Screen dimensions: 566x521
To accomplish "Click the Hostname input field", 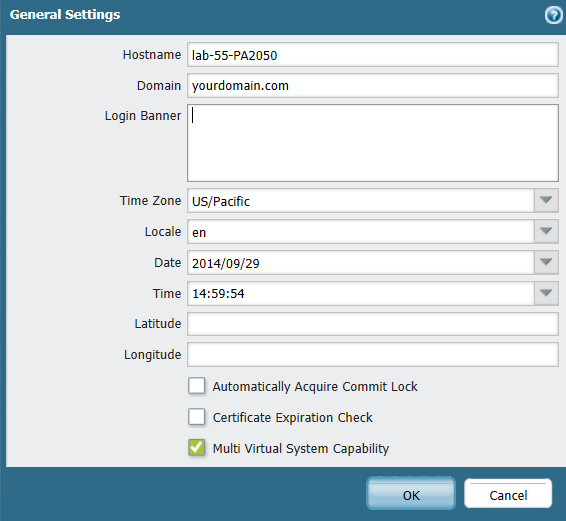I will coord(373,55).
